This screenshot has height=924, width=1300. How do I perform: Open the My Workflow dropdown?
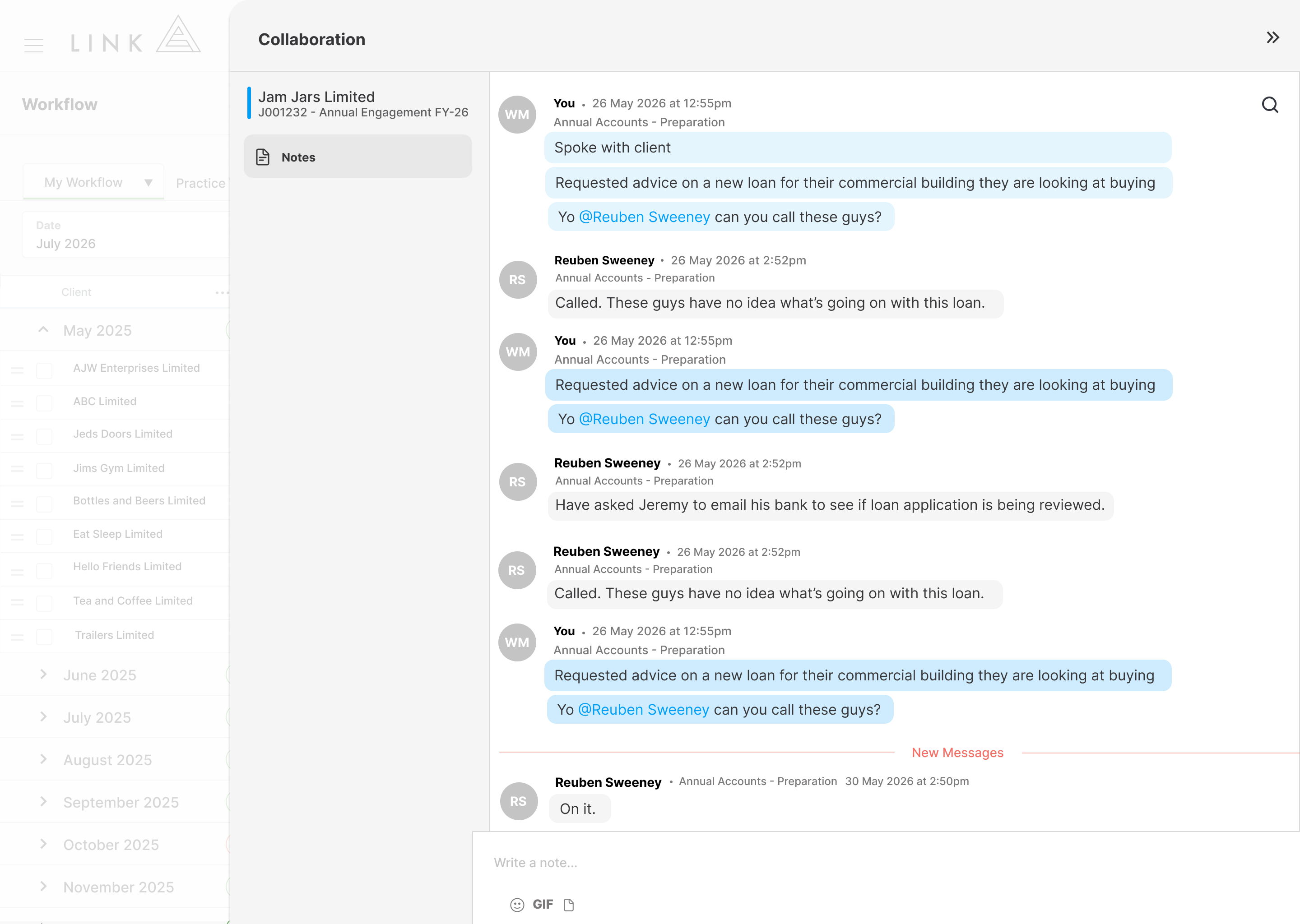point(93,182)
